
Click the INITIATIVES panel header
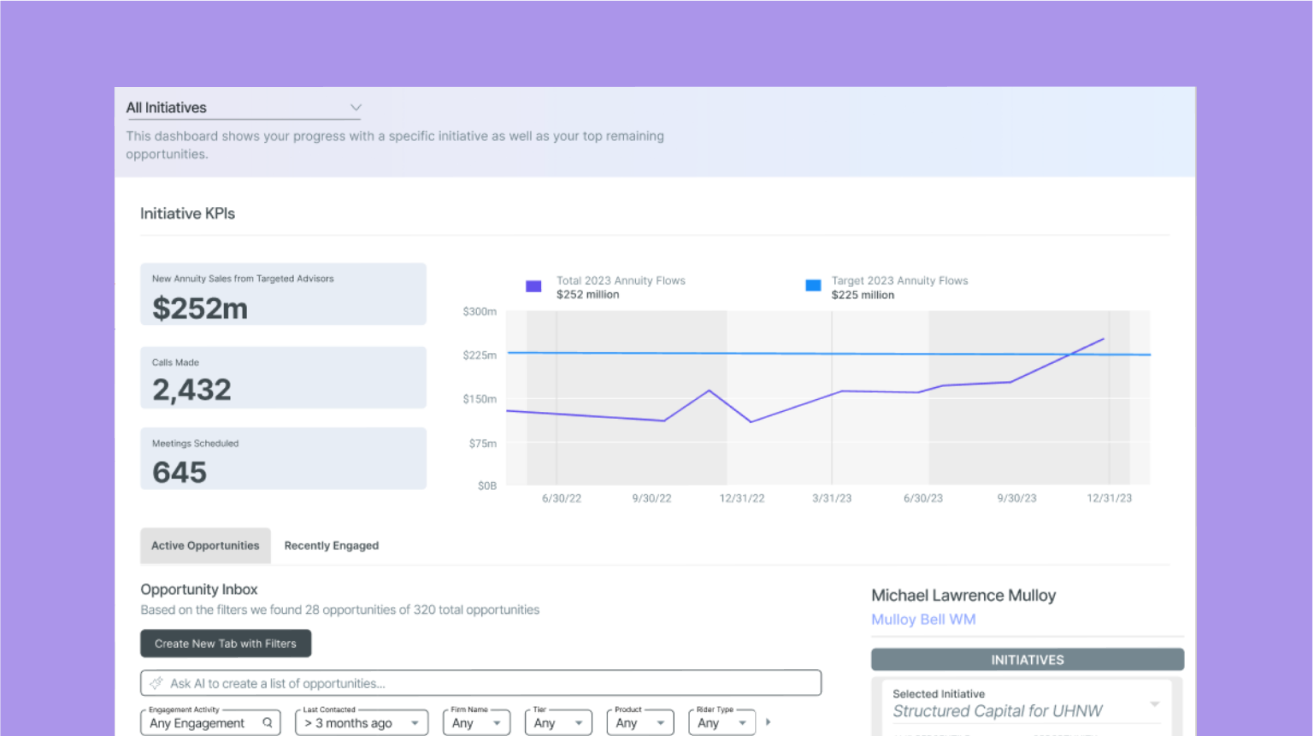[x=1027, y=660]
